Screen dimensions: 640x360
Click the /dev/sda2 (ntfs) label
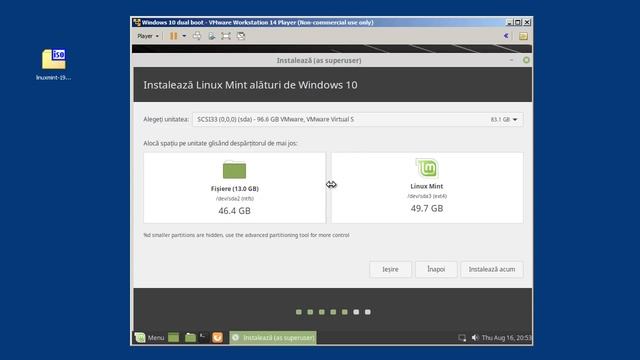click(x=235, y=199)
